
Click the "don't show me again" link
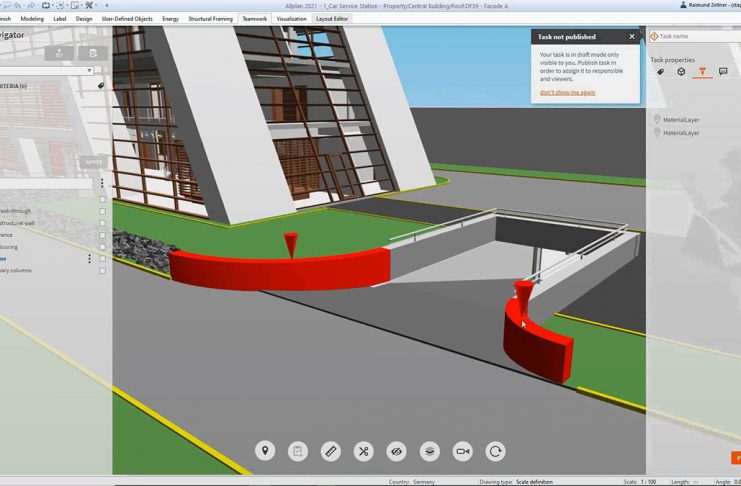coord(567,92)
